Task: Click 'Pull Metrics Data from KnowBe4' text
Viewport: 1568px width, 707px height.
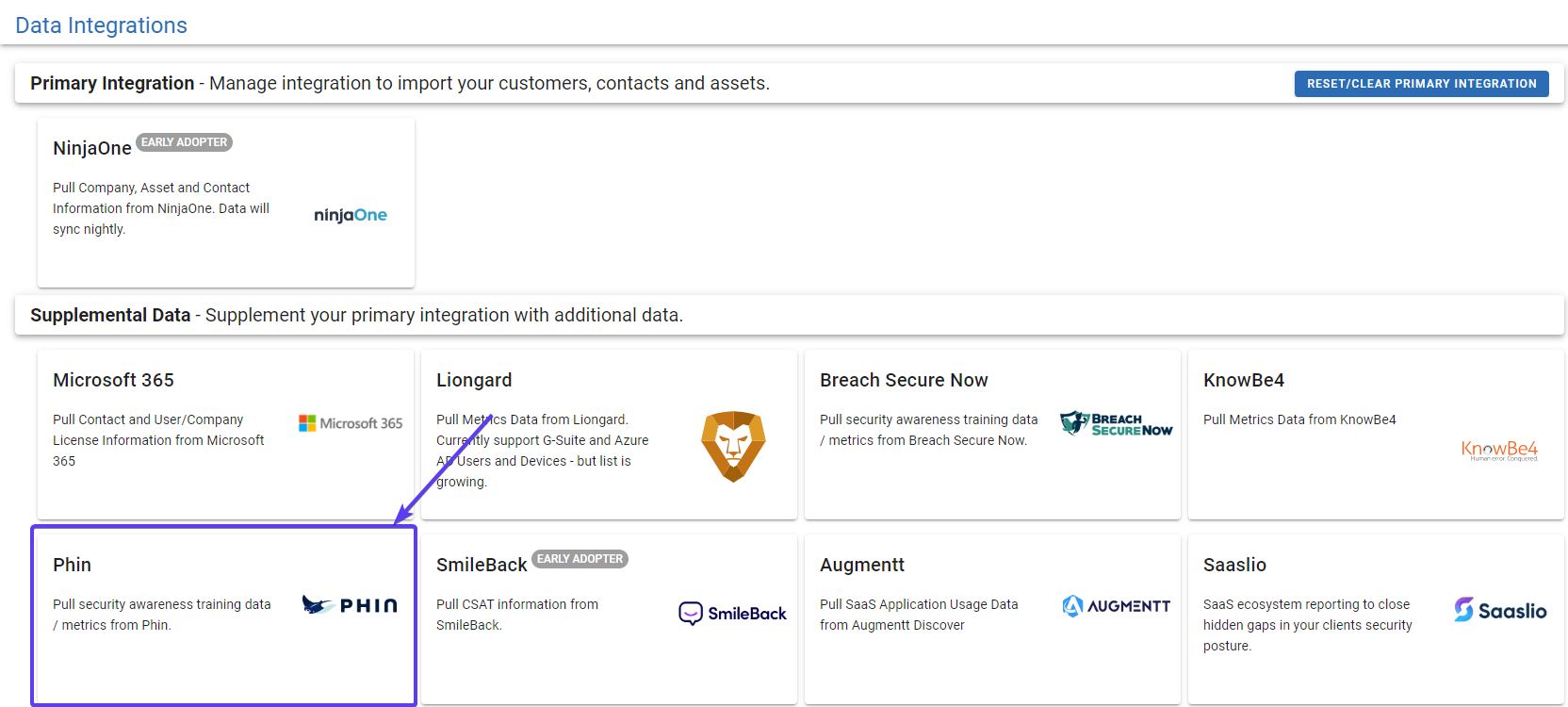Action: [1299, 419]
